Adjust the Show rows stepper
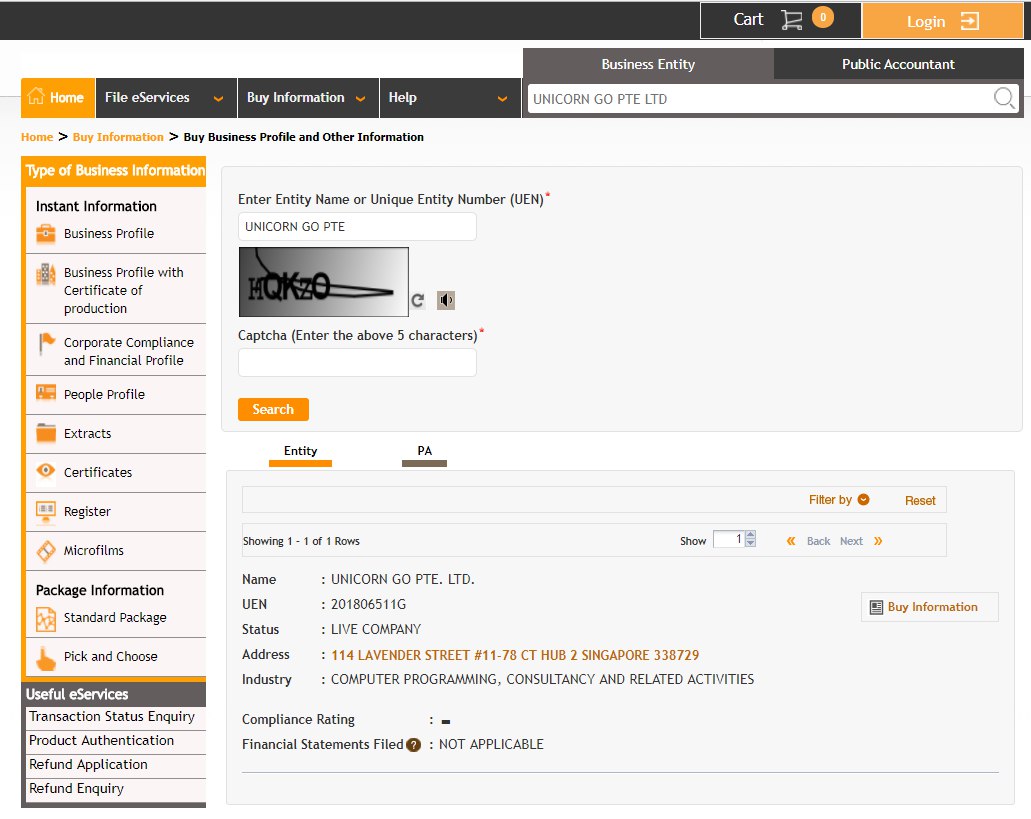Viewport: 1031px width, 819px height. pos(750,539)
